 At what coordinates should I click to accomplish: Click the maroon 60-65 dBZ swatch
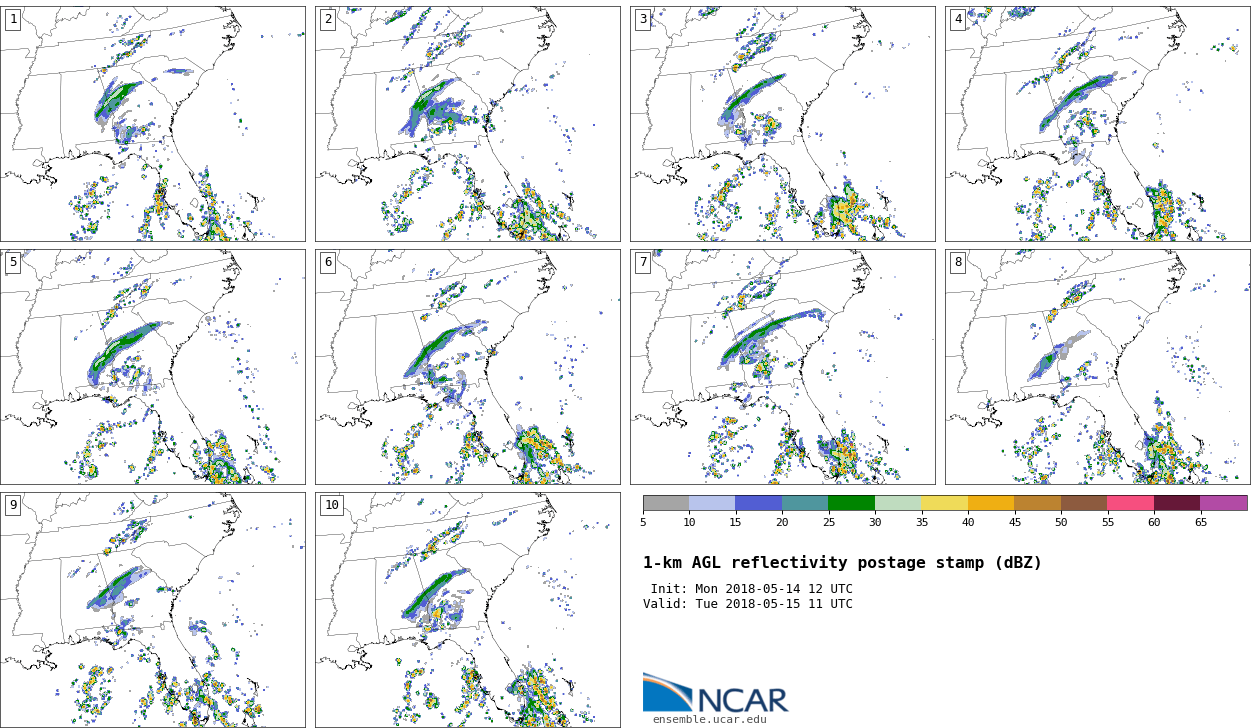(1177, 503)
